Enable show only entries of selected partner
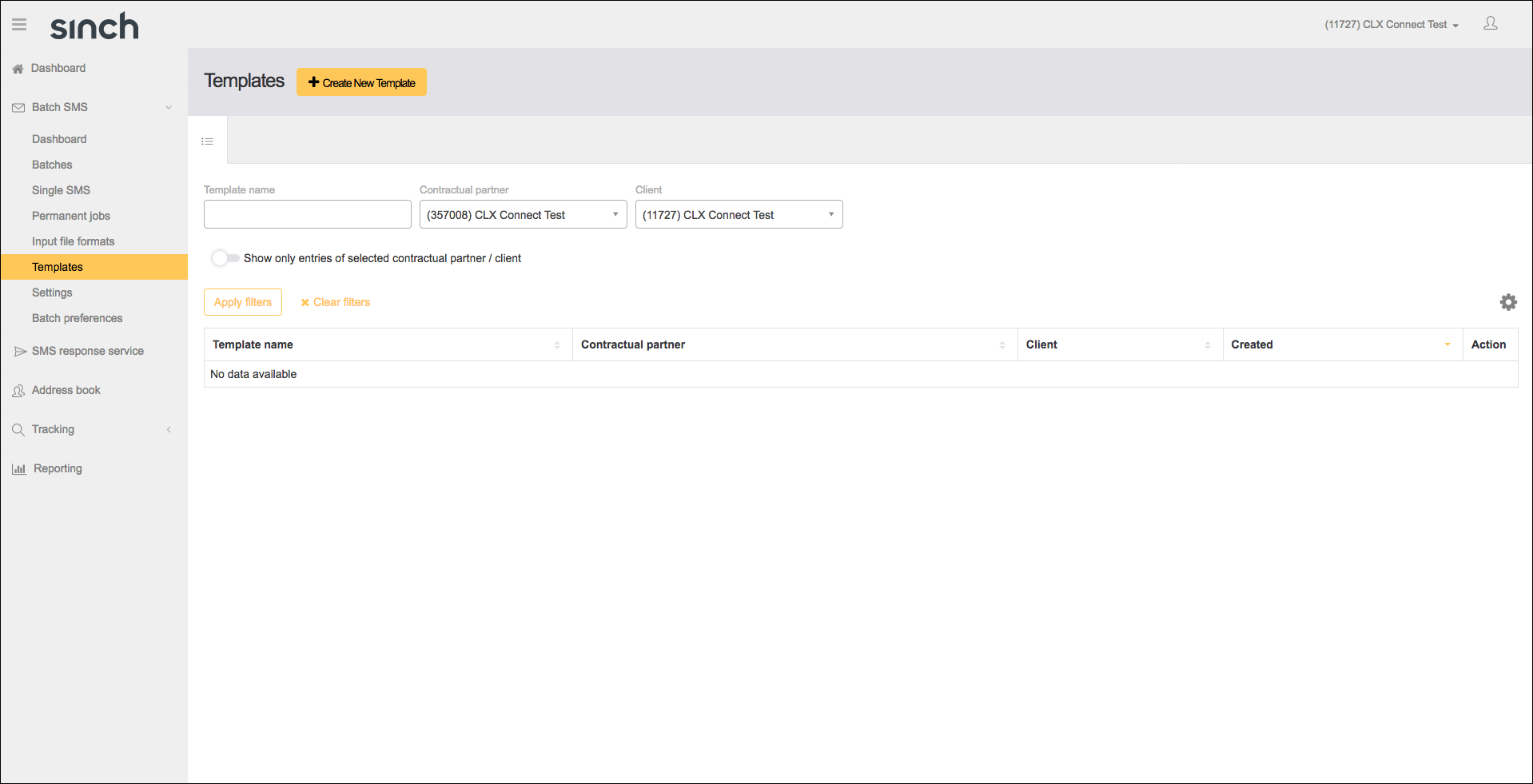The width and height of the screenshot is (1533, 784). pyautogui.click(x=225, y=257)
